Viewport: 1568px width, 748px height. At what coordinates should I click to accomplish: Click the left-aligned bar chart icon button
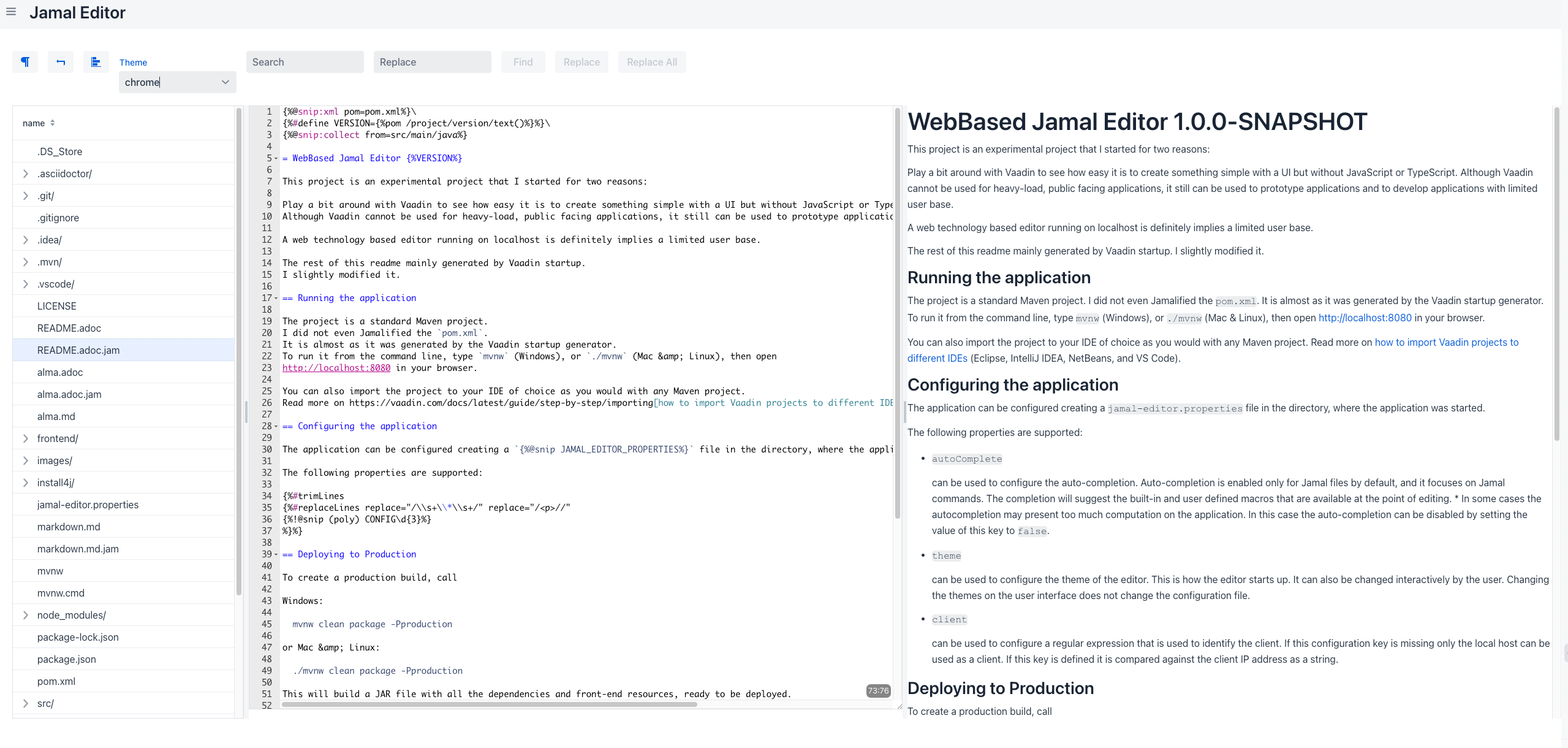pos(96,62)
